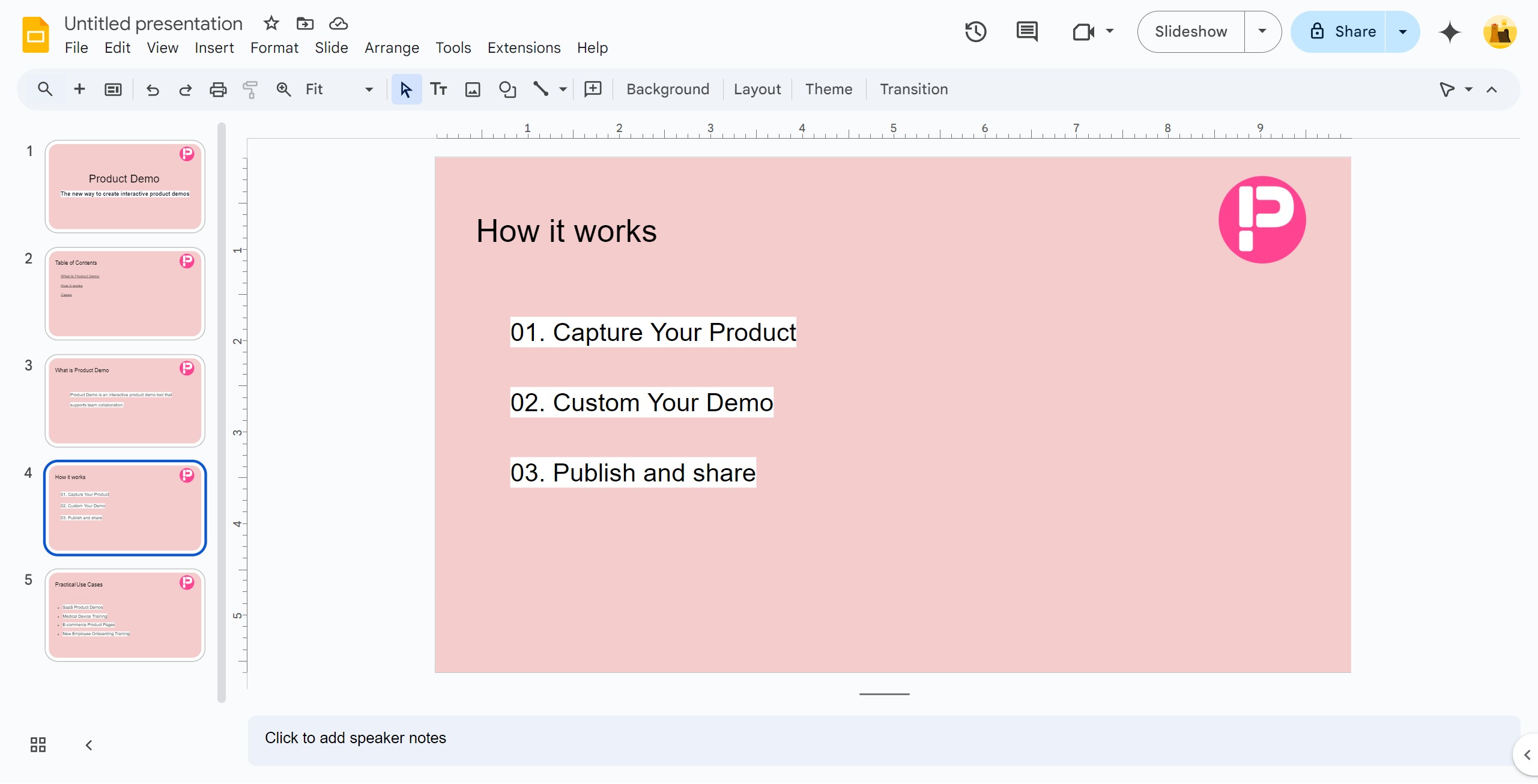Viewport: 1538px width, 784px height.
Task: Add a comment from toolbar
Action: [x=593, y=89]
